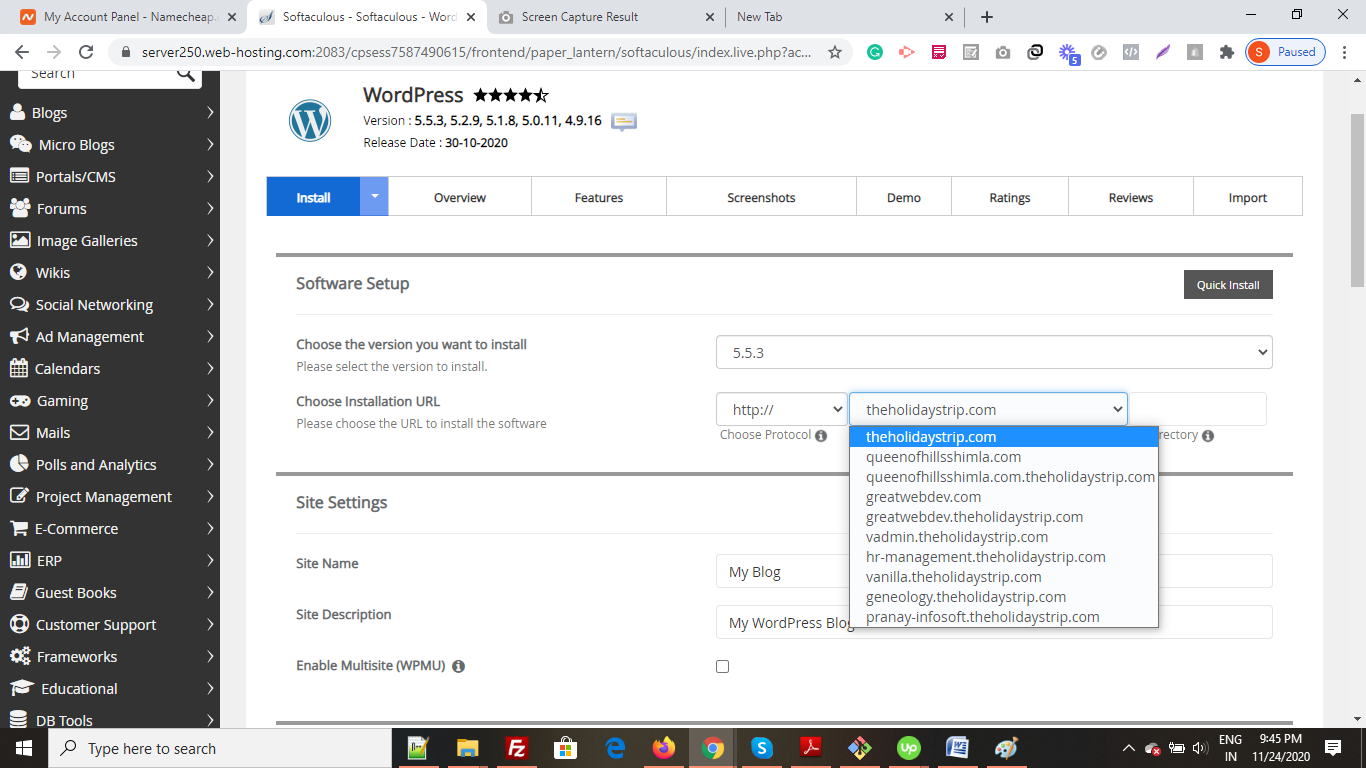Click the camera screenshot extension icon
Screen dimensions: 1366x768
click(1003, 52)
